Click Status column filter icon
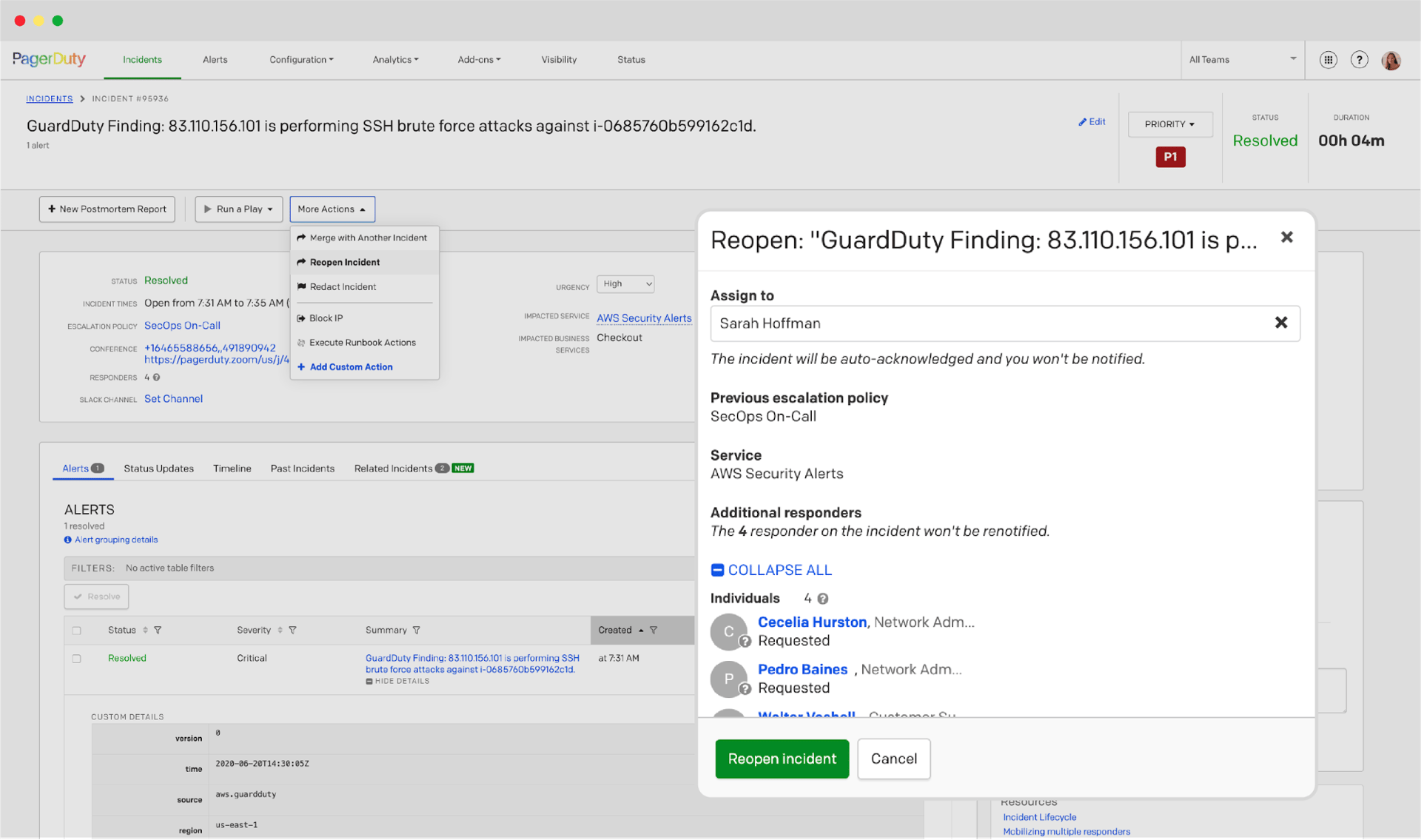Viewport: 1421px width, 840px height. (x=158, y=631)
